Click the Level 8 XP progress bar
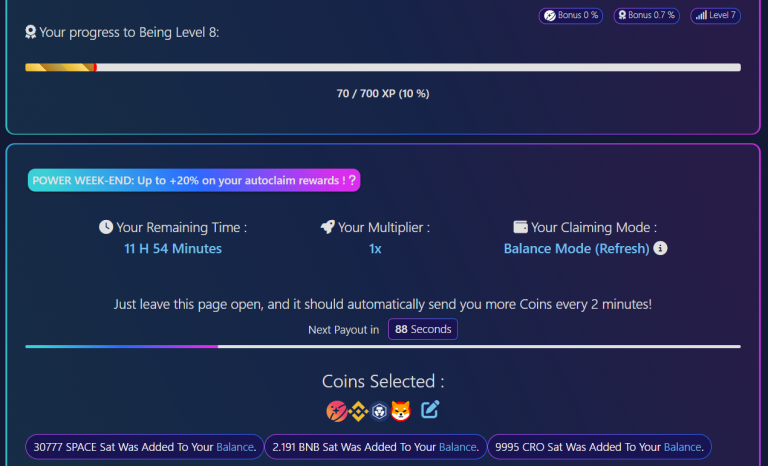The image size is (768, 466). pyautogui.click(x=383, y=67)
